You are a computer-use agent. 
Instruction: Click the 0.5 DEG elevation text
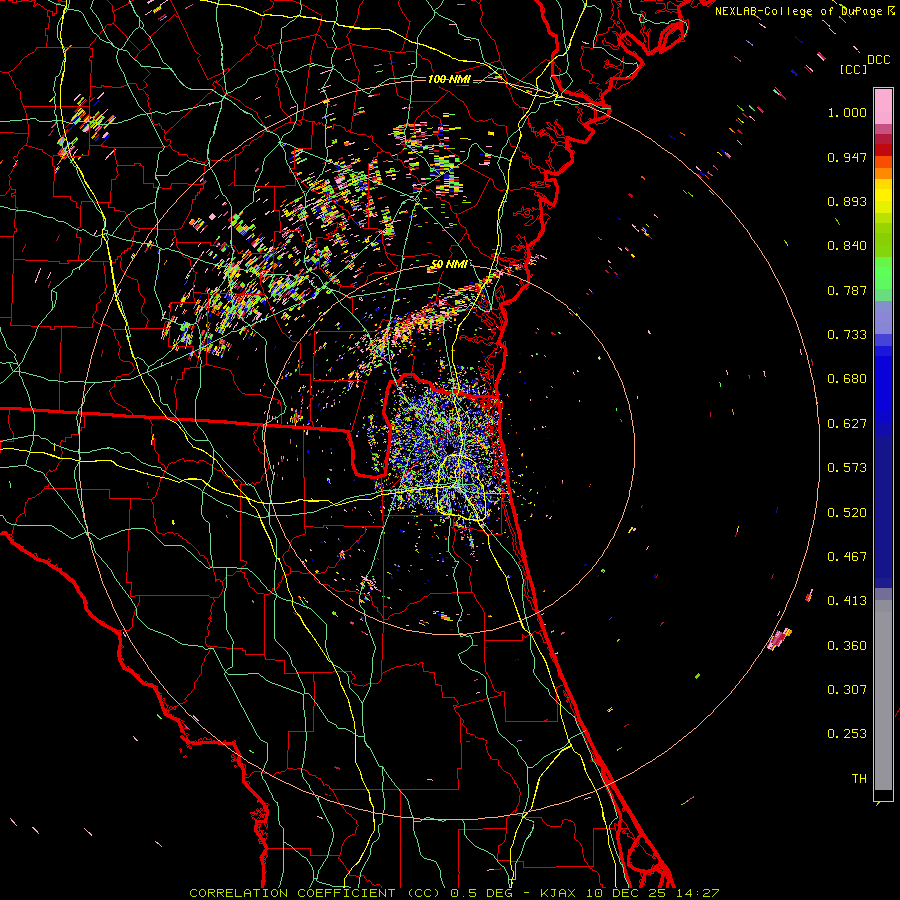tap(480, 893)
